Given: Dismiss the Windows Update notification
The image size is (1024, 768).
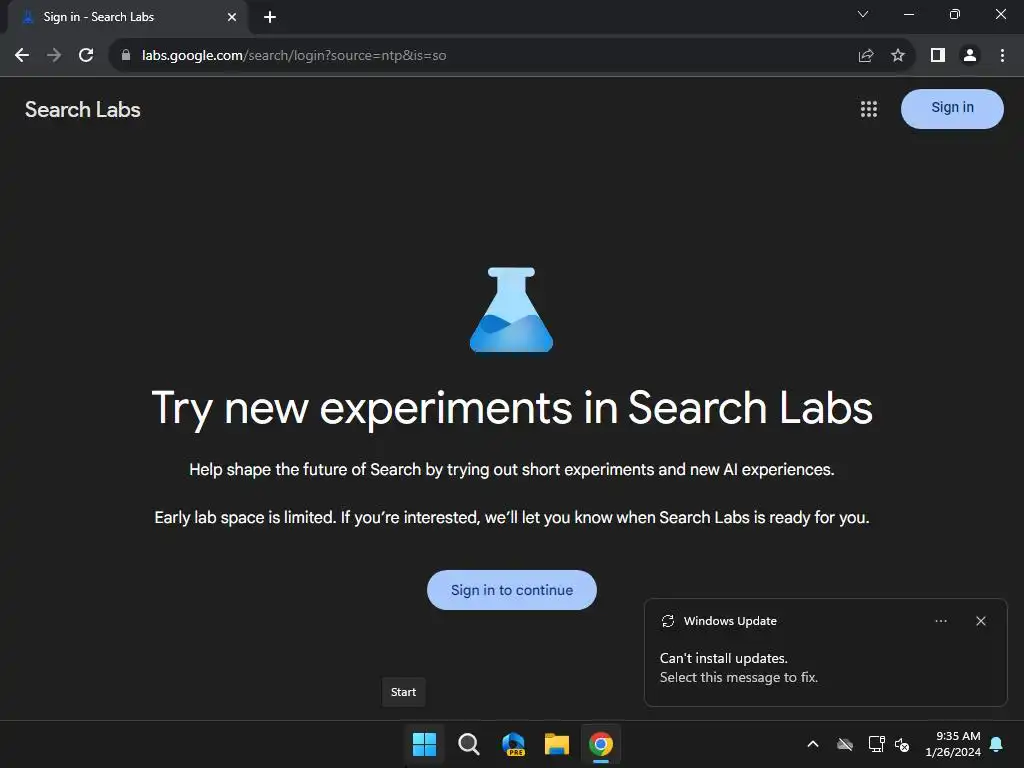Looking at the screenshot, I should click(x=981, y=621).
